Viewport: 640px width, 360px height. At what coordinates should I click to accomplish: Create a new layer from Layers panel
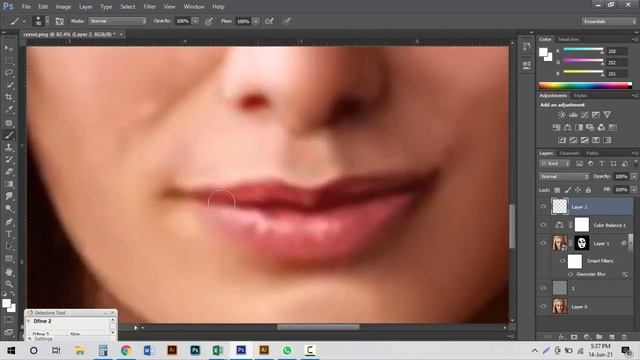[x=612, y=337]
